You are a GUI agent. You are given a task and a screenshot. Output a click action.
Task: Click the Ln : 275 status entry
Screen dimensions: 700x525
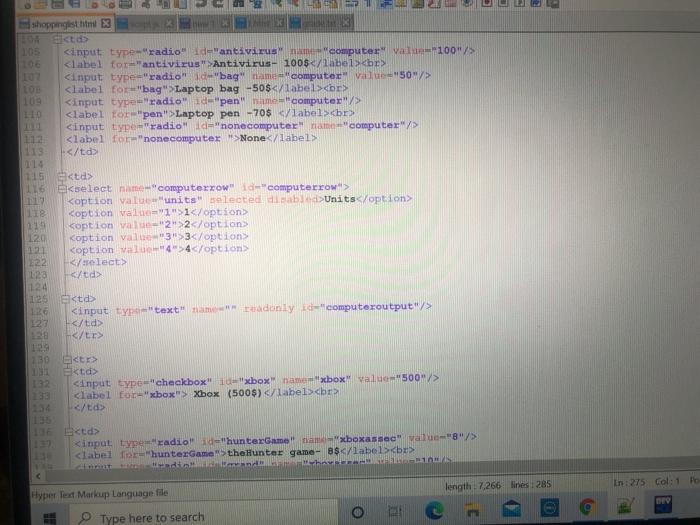coord(629,483)
